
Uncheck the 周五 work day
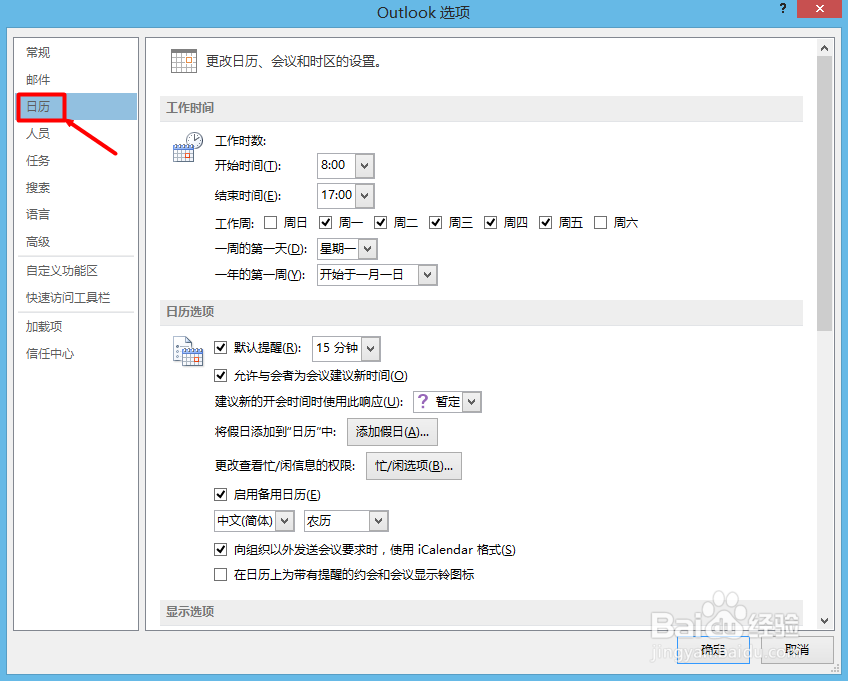point(545,222)
